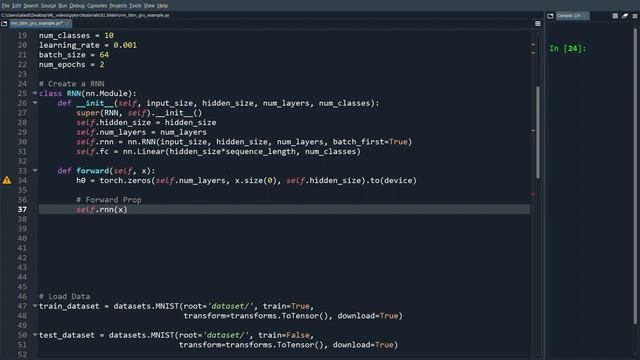
Task: Click the 'self.rnn(x)' line
Action: 102,209
